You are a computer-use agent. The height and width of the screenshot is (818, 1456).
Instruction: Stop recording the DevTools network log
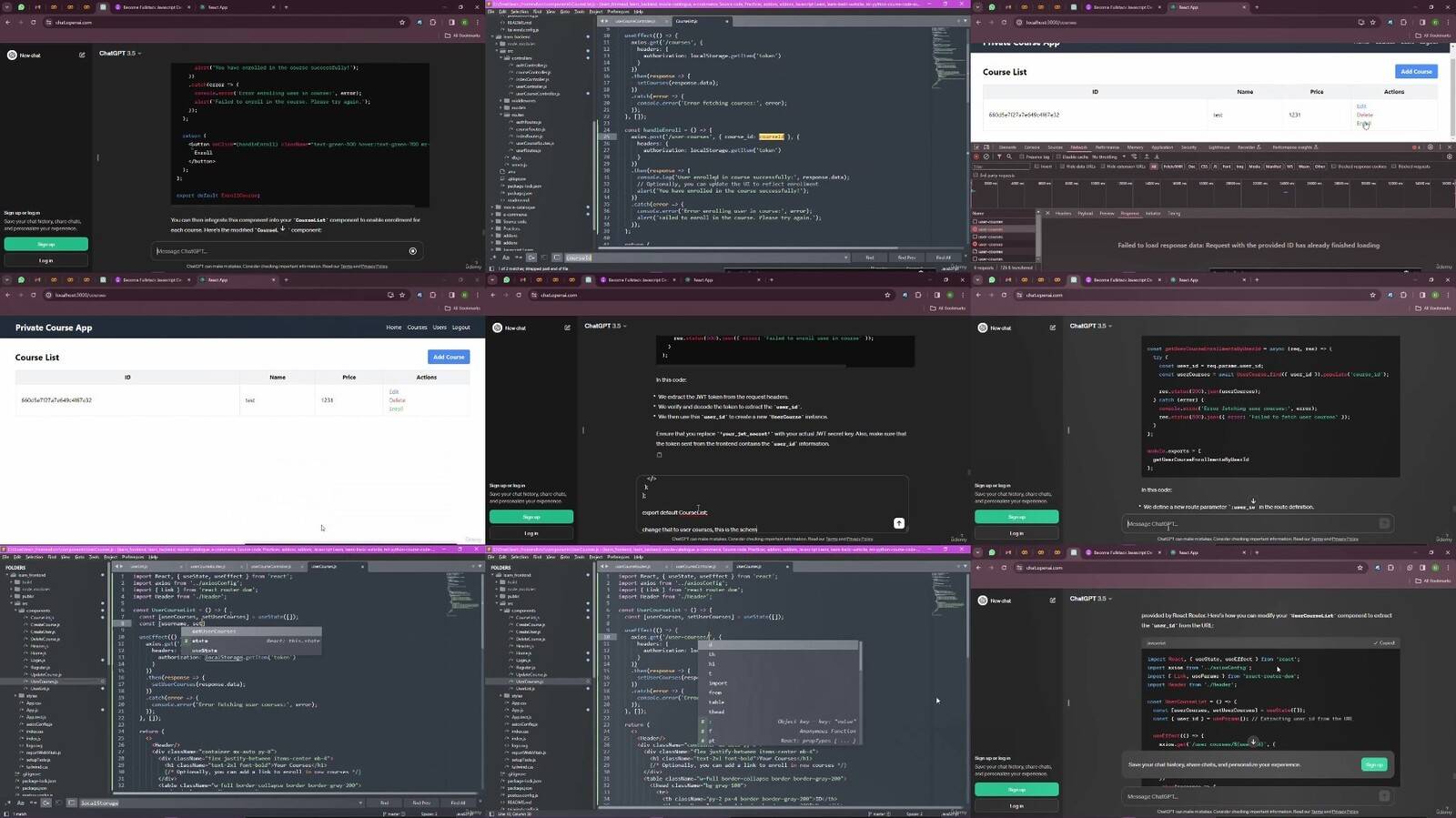pyautogui.click(x=976, y=157)
